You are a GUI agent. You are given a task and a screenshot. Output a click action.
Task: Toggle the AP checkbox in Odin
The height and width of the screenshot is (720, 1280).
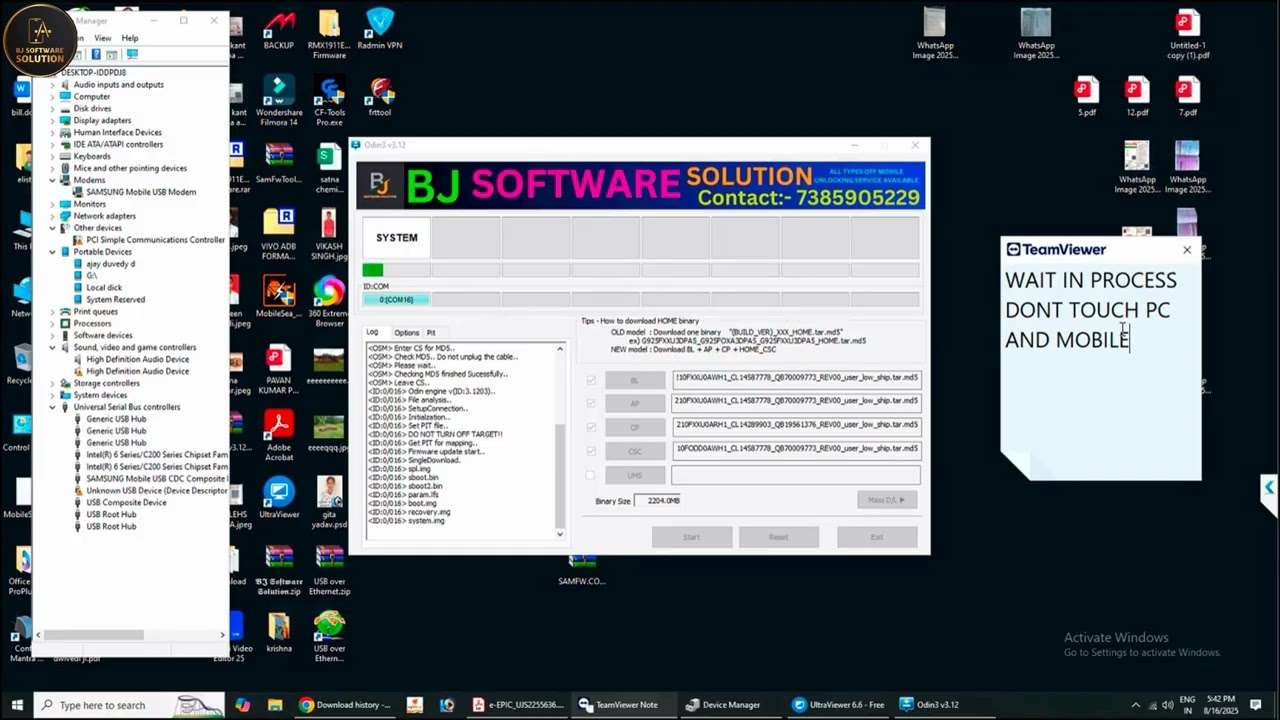[591, 403]
